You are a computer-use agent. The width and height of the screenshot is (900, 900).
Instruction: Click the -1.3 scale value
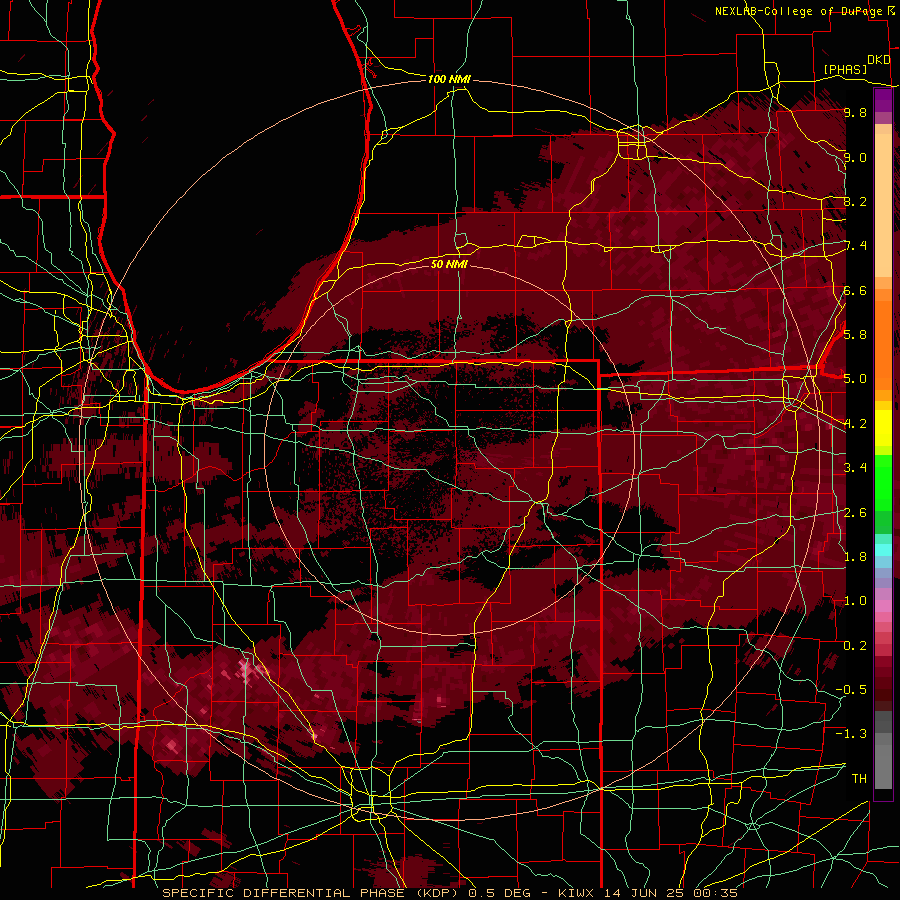coord(851,734)
